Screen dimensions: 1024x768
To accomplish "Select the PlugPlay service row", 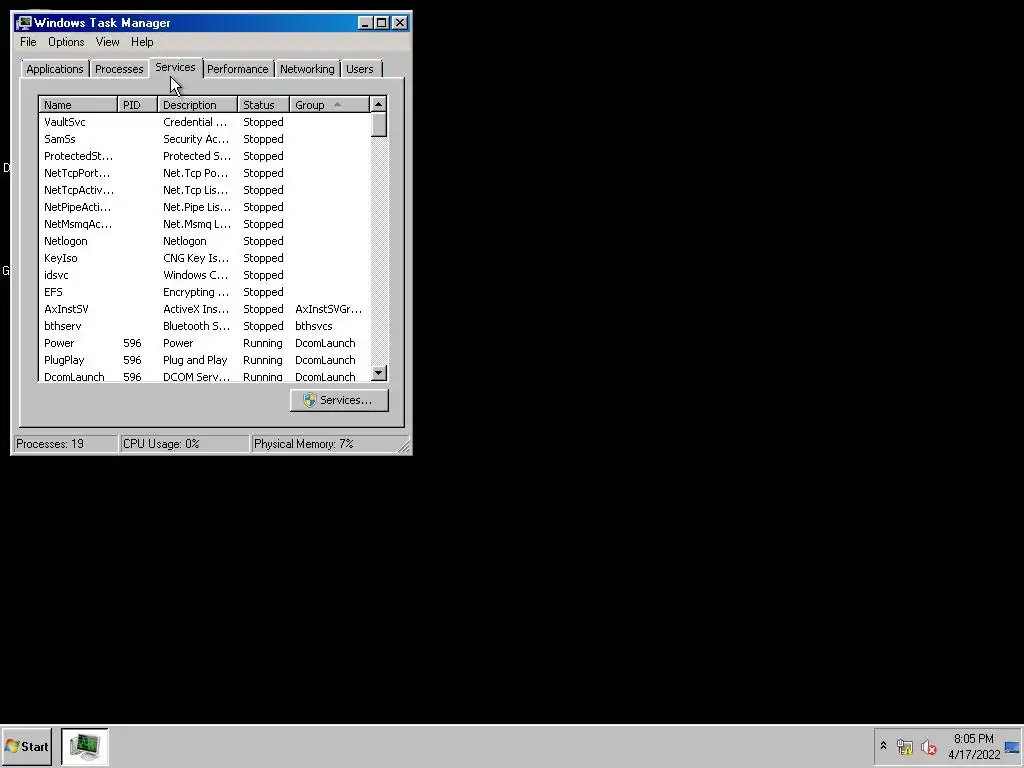I will click(x=204, y=360).
